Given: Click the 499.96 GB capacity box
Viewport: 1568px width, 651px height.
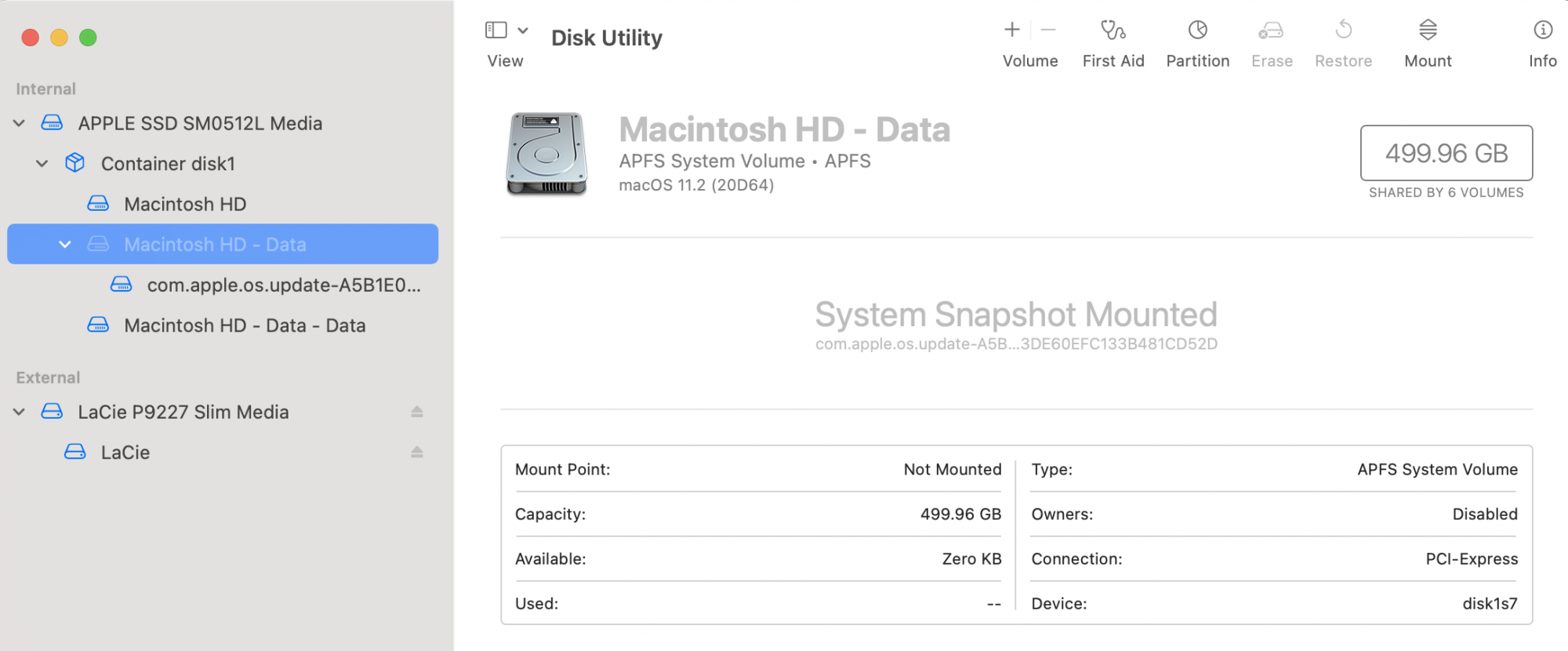Looking at the screenshot, I should point(1446,153).
